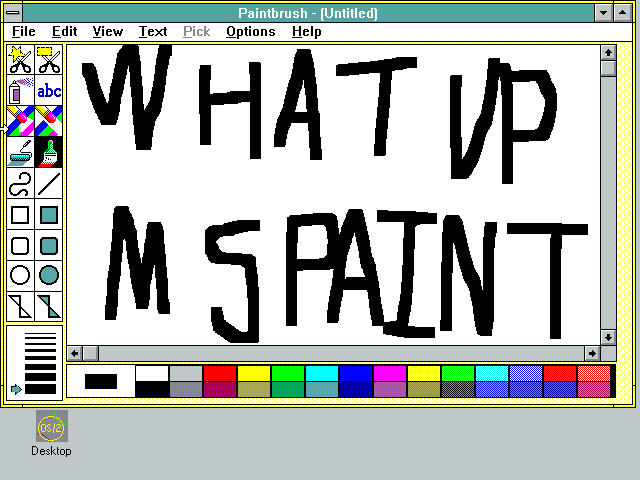Select the hollow Box tool
Image resolution: width=640 pixels, height=480 pixels.
click(x=20, y=215)
